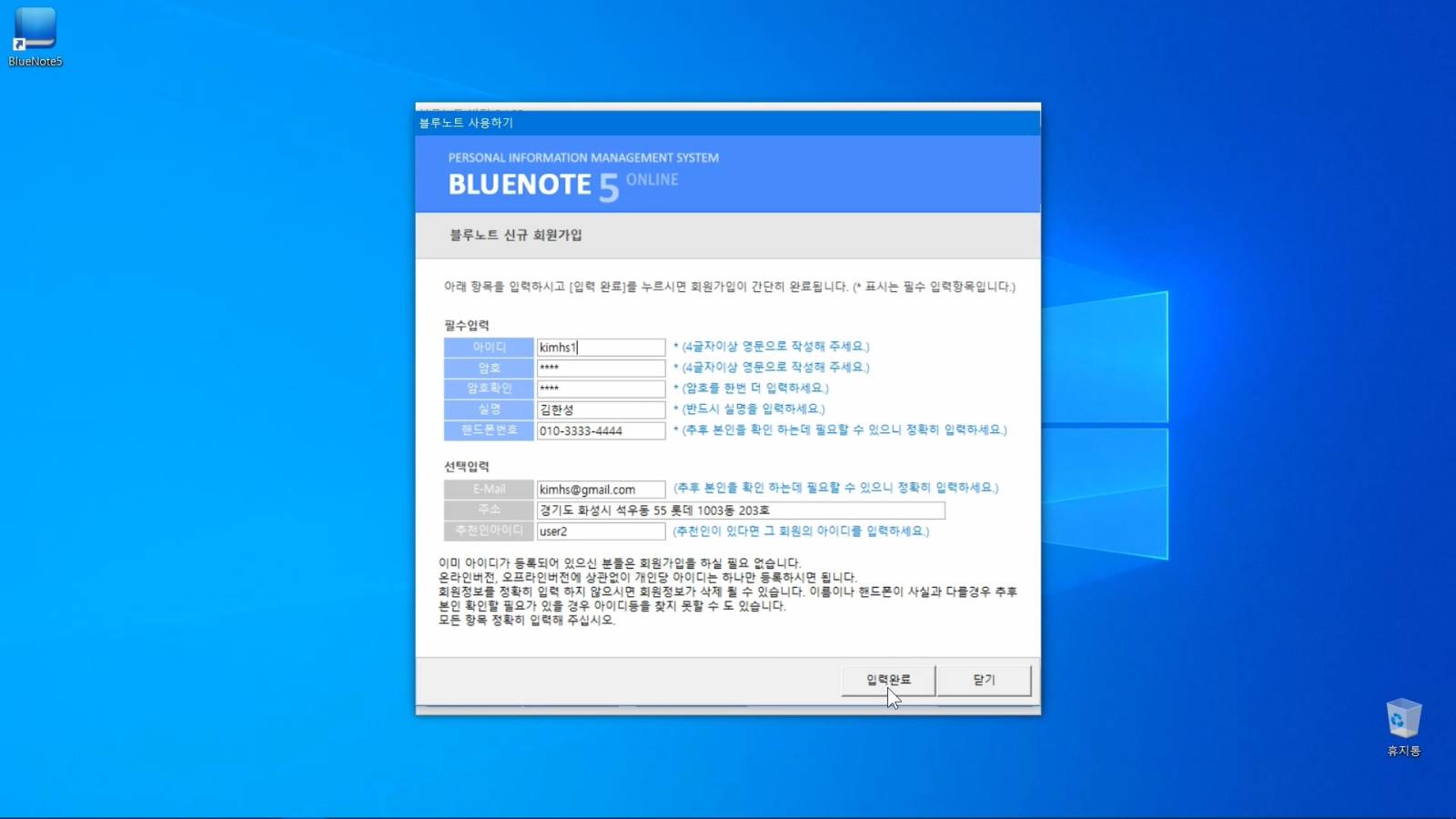Click the hint text beside 핸드폰번호 field
This screenshot has height=819, width=1456.
pos(840,430)
